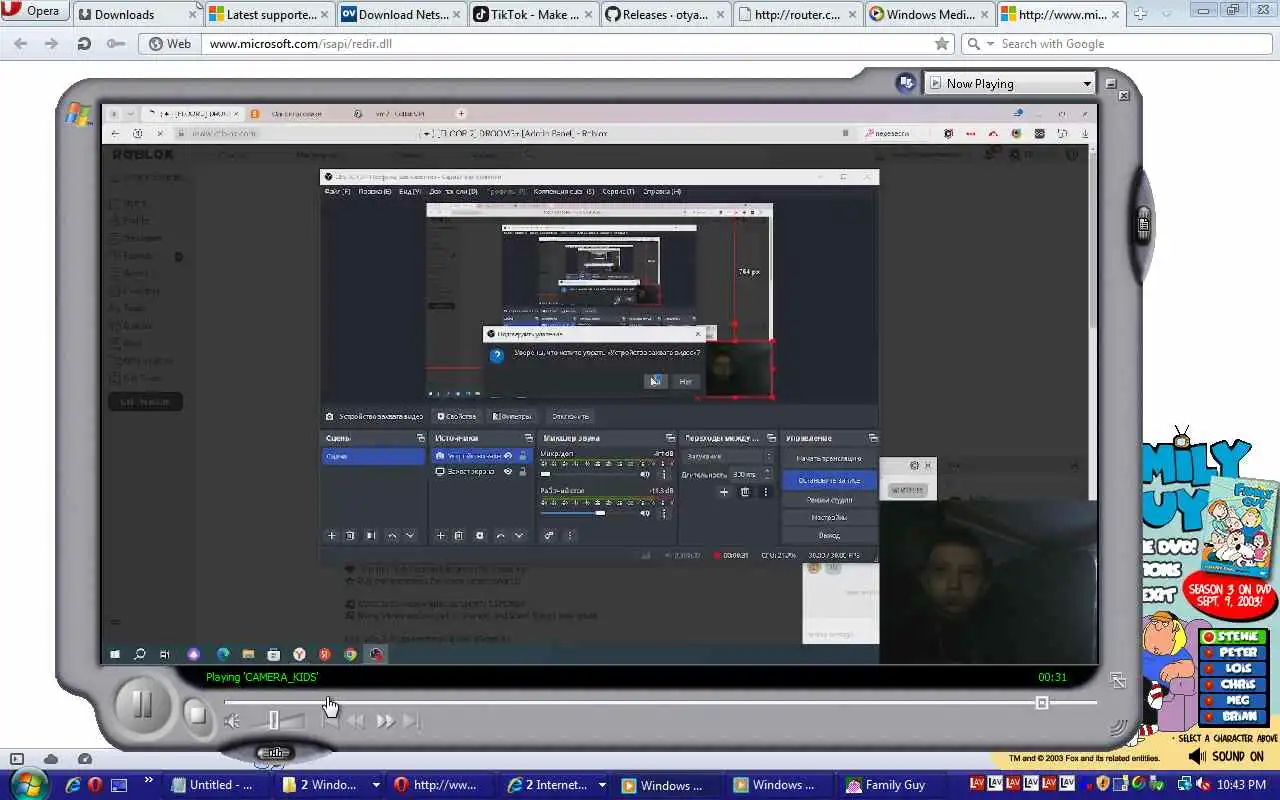
Task: Click the password wand key icon
Action: tap(116, 44)
